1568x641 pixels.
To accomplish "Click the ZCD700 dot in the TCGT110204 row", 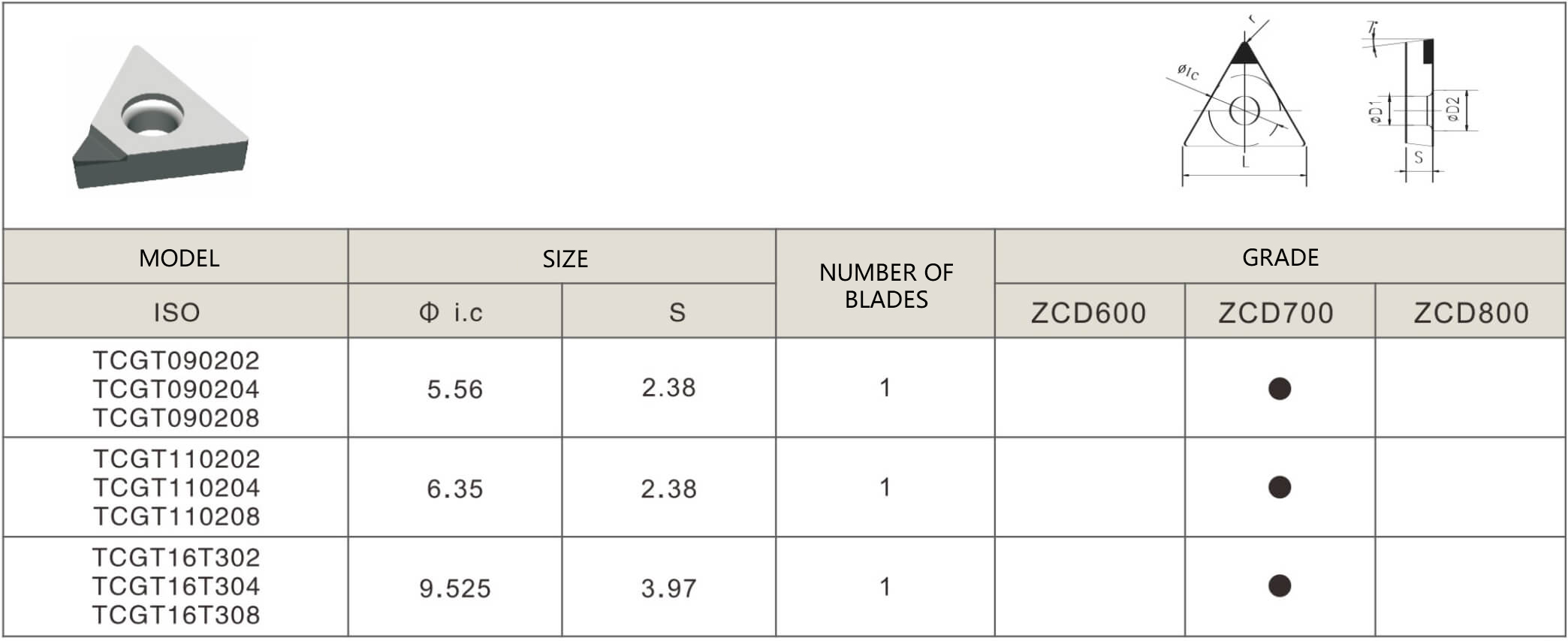I will (1279, 487).
